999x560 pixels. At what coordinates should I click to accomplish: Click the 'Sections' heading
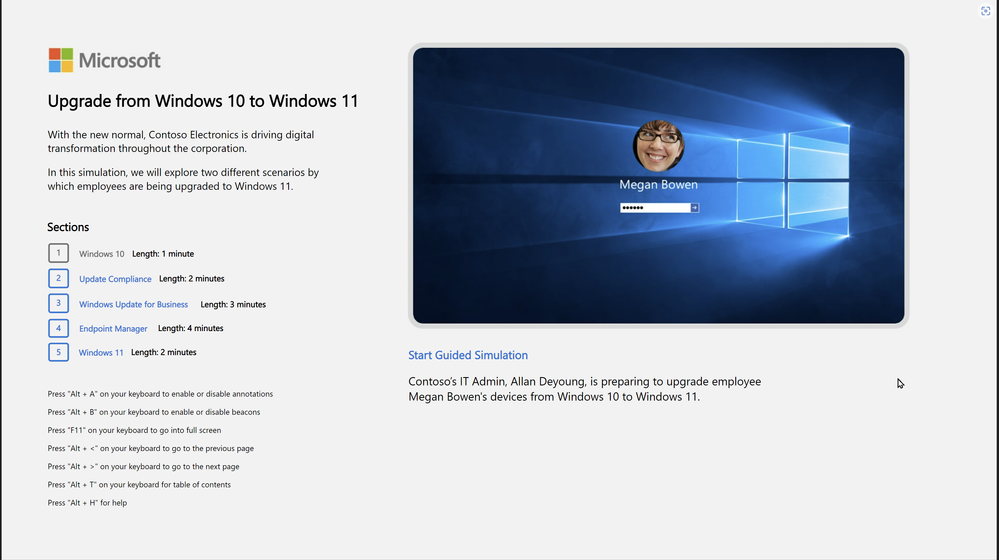[68, 227]
